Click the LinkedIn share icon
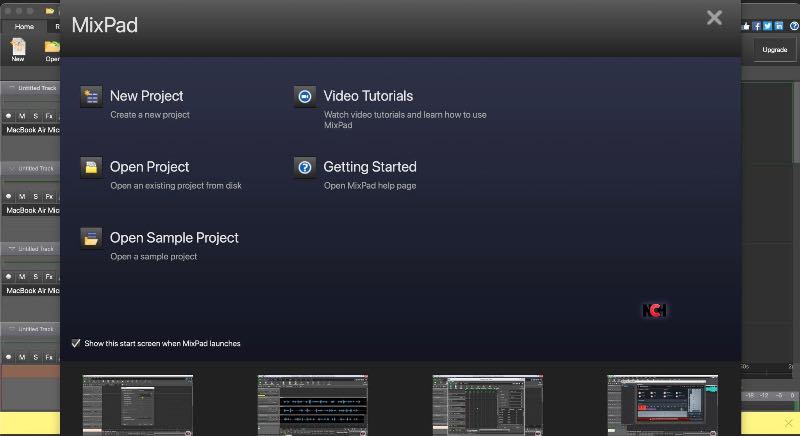 click(779, 26)
